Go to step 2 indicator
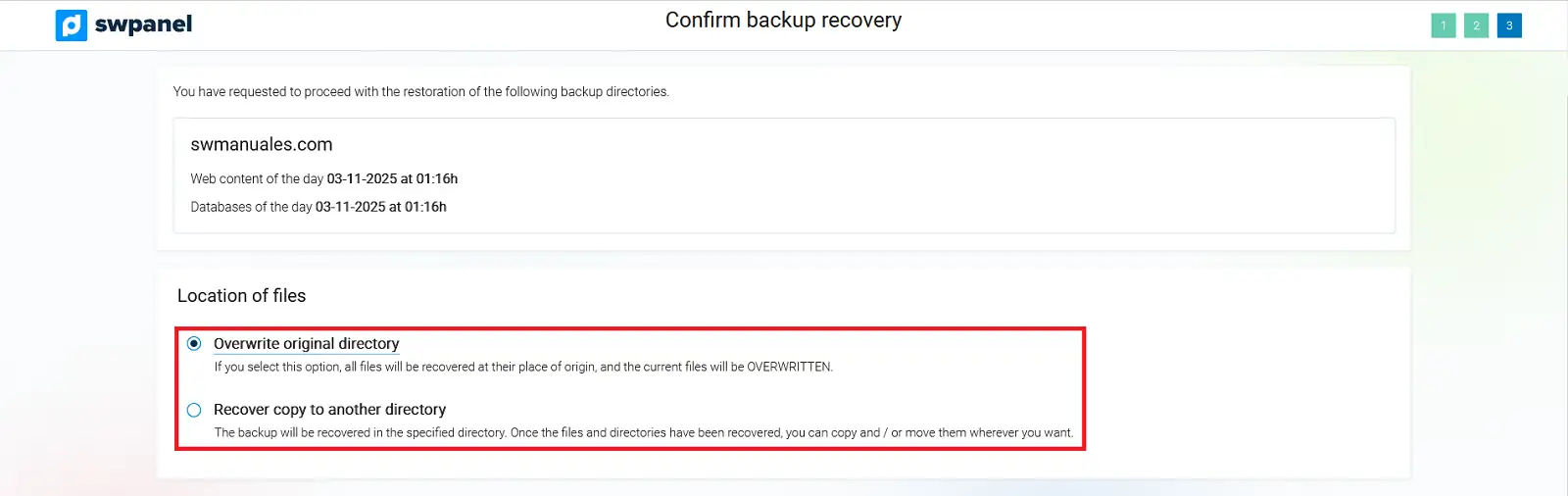Image resolution: width=1568 pixels, height=496 pixels. pyautogui.click(x=1476, y=25)
